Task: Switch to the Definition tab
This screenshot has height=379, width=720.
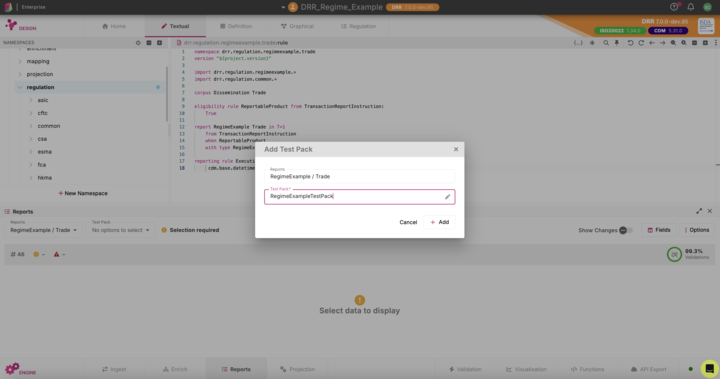Action: [x=236, y=26]
